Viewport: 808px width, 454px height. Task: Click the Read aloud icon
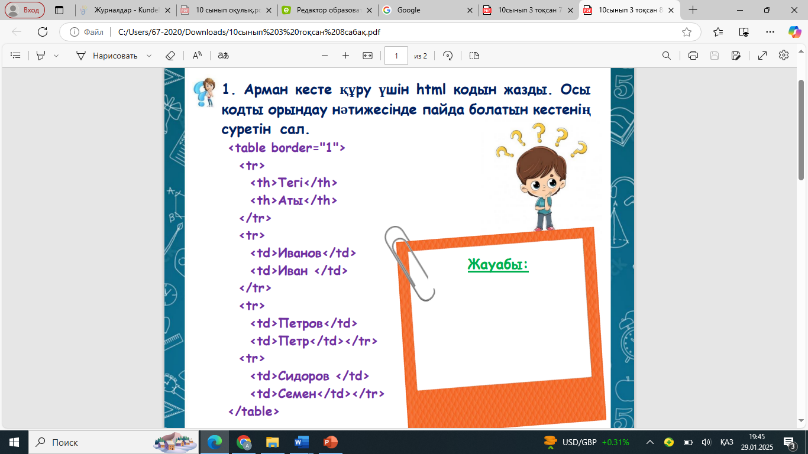click(x=197, y=56)
